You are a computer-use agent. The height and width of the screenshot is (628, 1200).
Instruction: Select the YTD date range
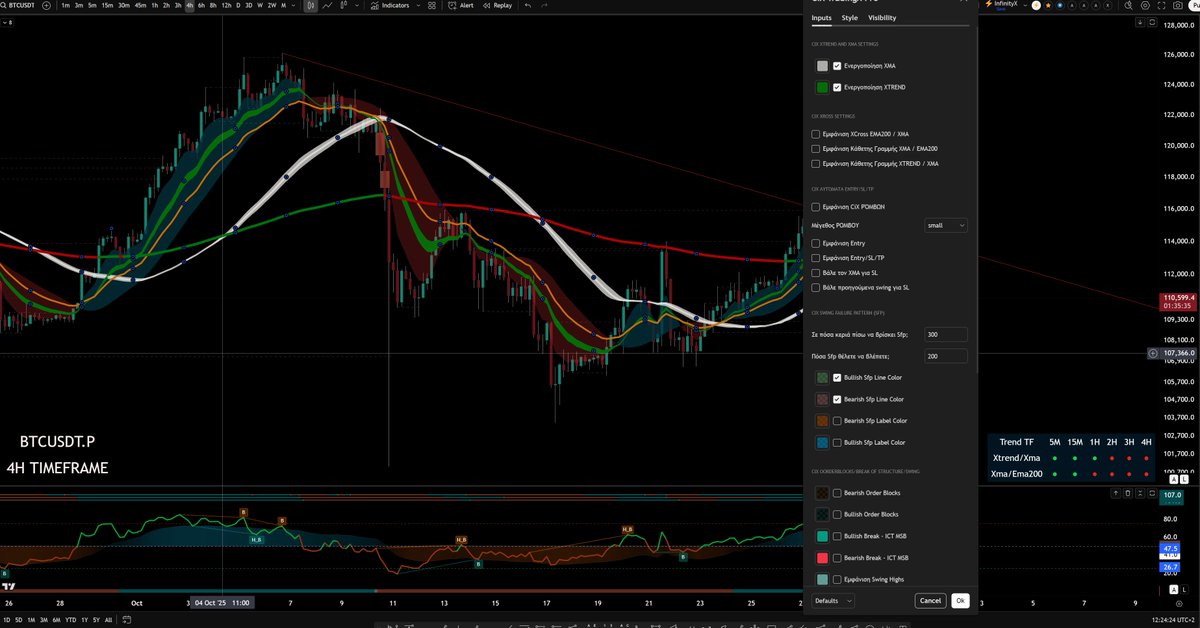tap(71, 620)
